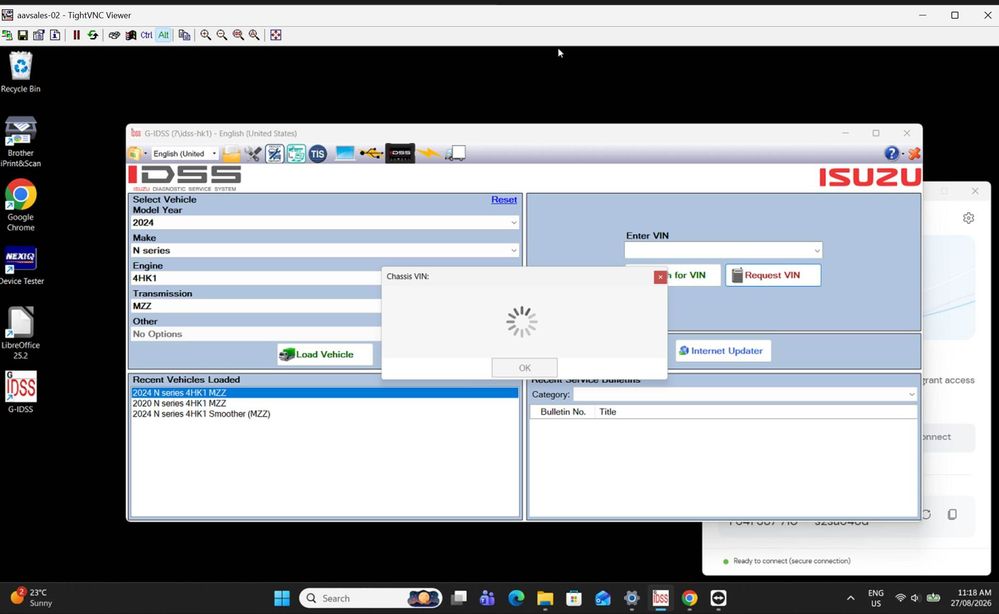Click the TightVNC new connection icon
999x614 pixels.
[7, 35]
